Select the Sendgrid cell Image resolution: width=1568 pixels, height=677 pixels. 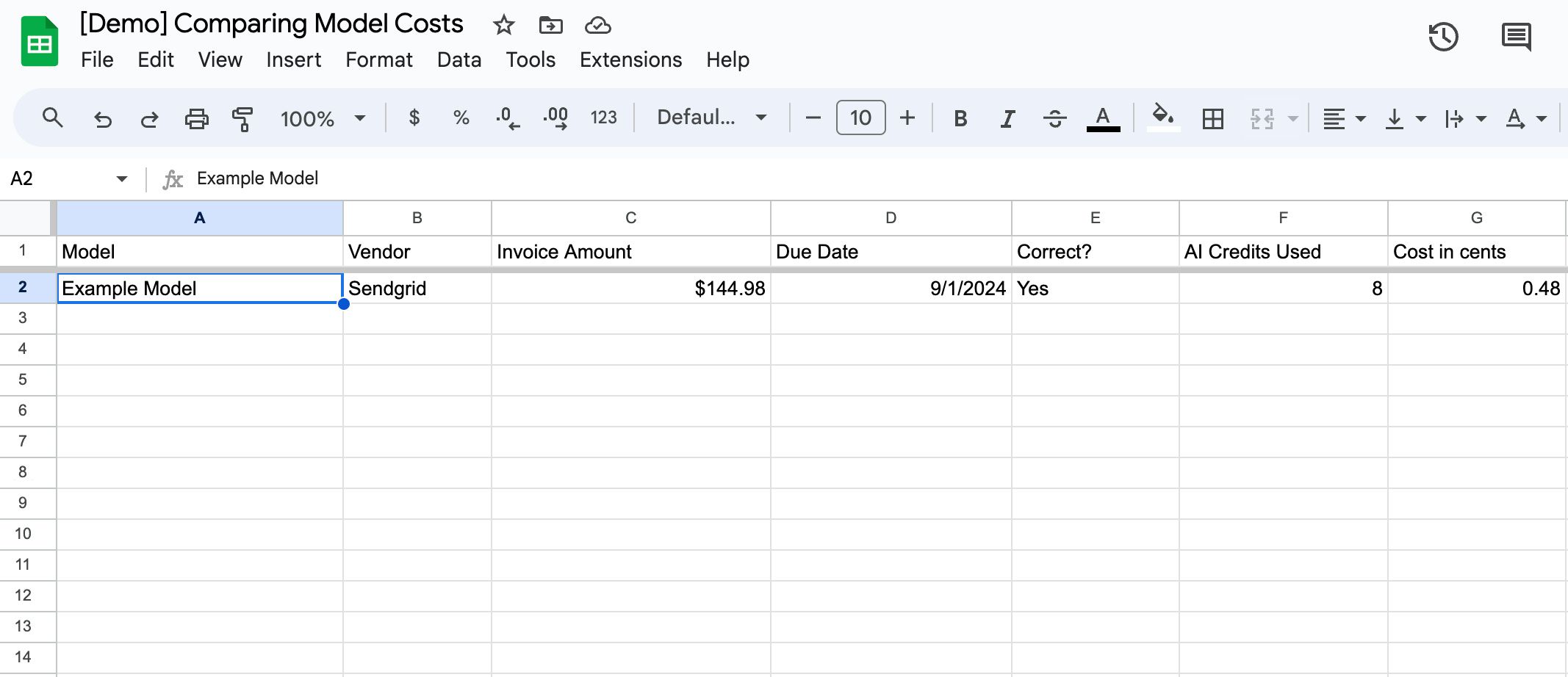[417, 288]
